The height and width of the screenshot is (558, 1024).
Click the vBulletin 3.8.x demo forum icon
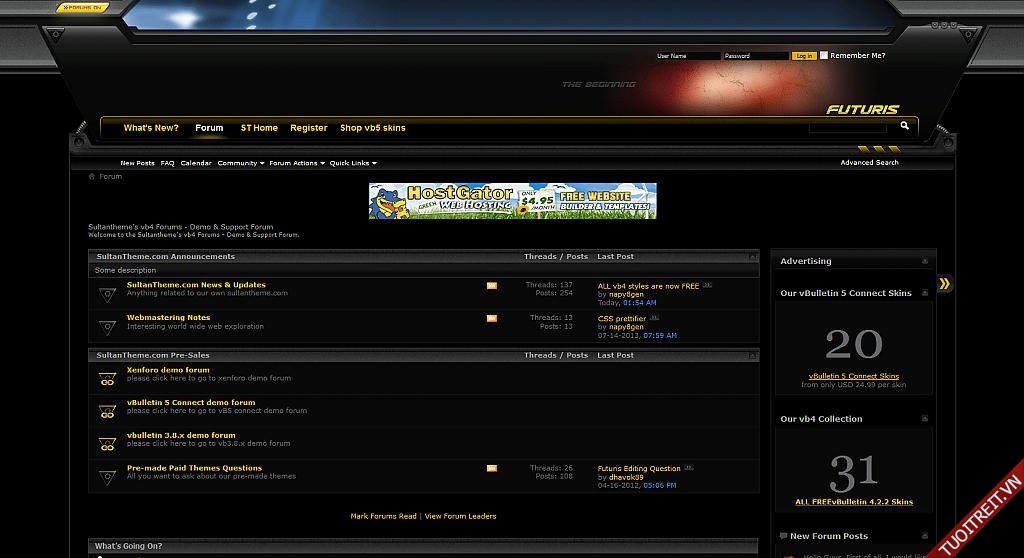pos(108,444)
